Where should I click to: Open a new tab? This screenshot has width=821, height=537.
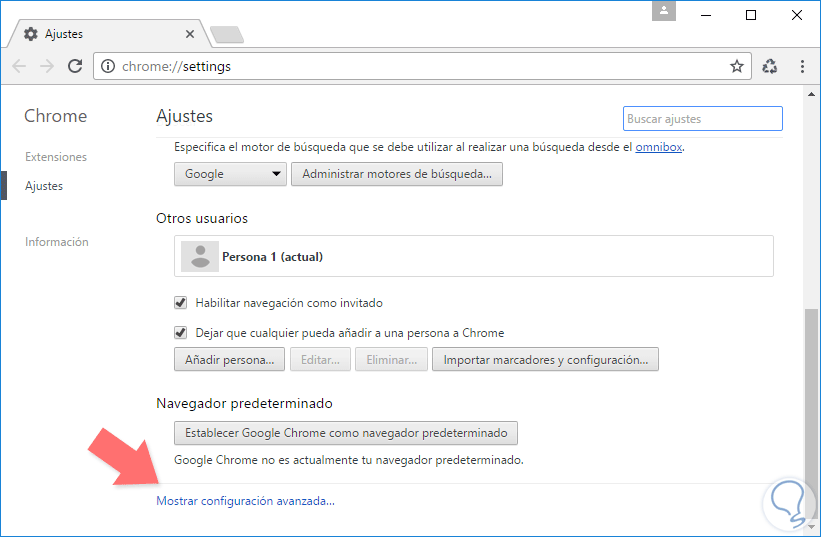pyautogui.click(x=227, y=35)
